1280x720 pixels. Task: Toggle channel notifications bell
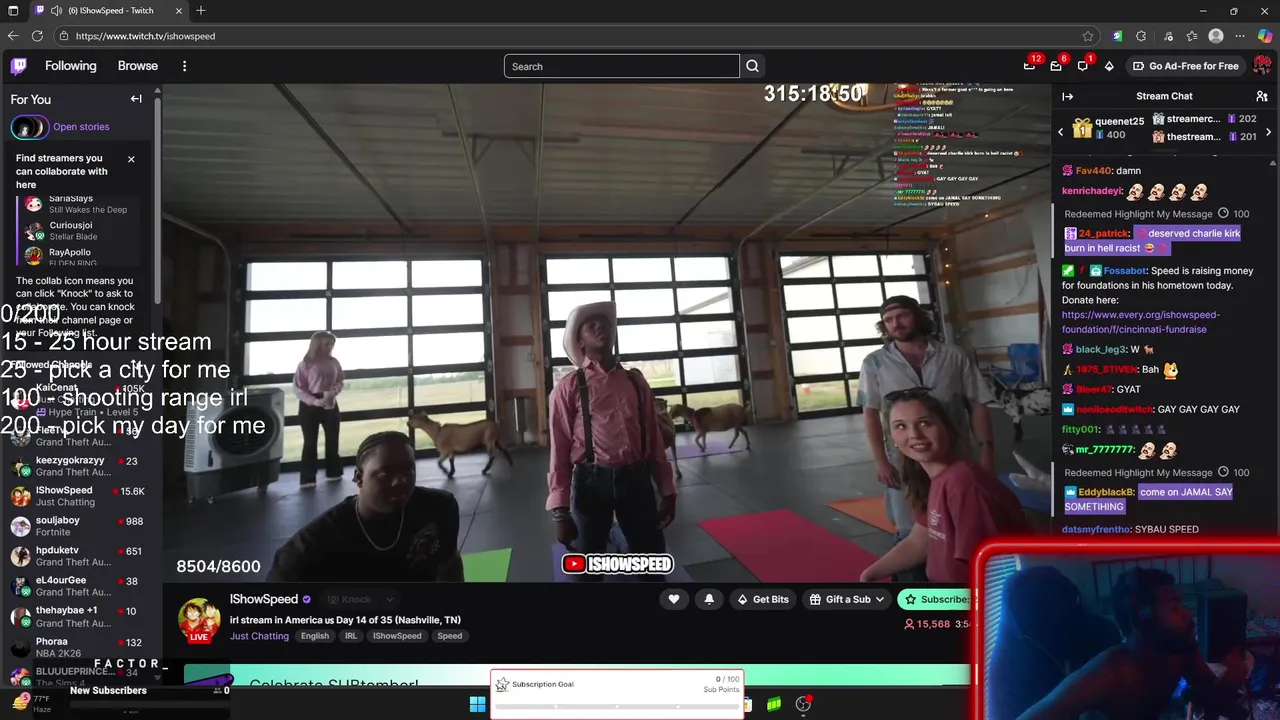point(709,599)
